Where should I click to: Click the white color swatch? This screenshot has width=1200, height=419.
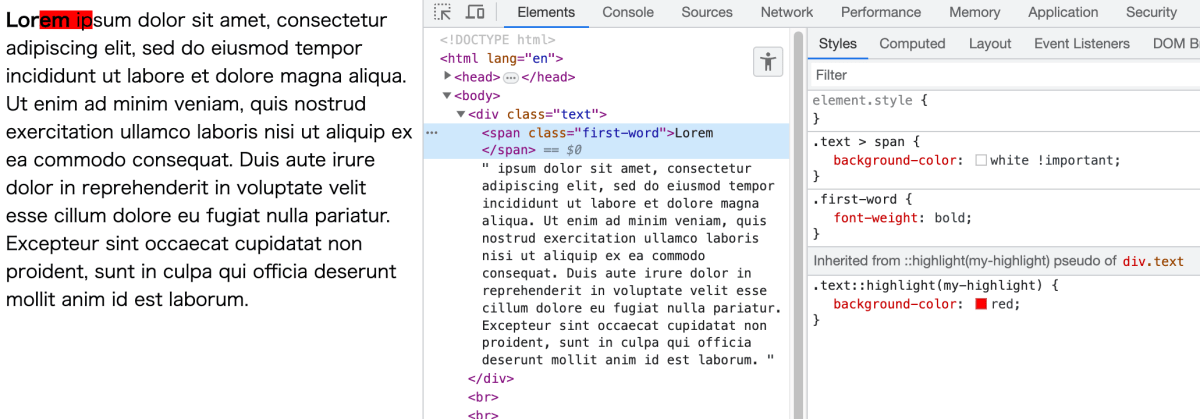[981, 160]
